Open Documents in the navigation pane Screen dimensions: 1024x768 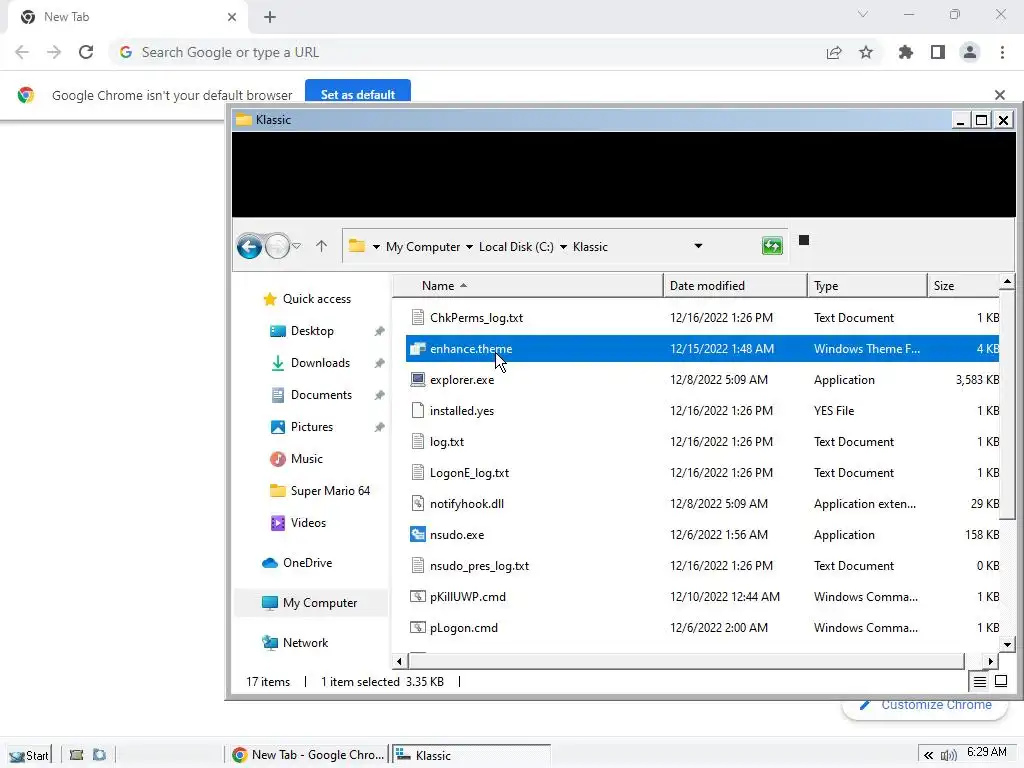321,395
